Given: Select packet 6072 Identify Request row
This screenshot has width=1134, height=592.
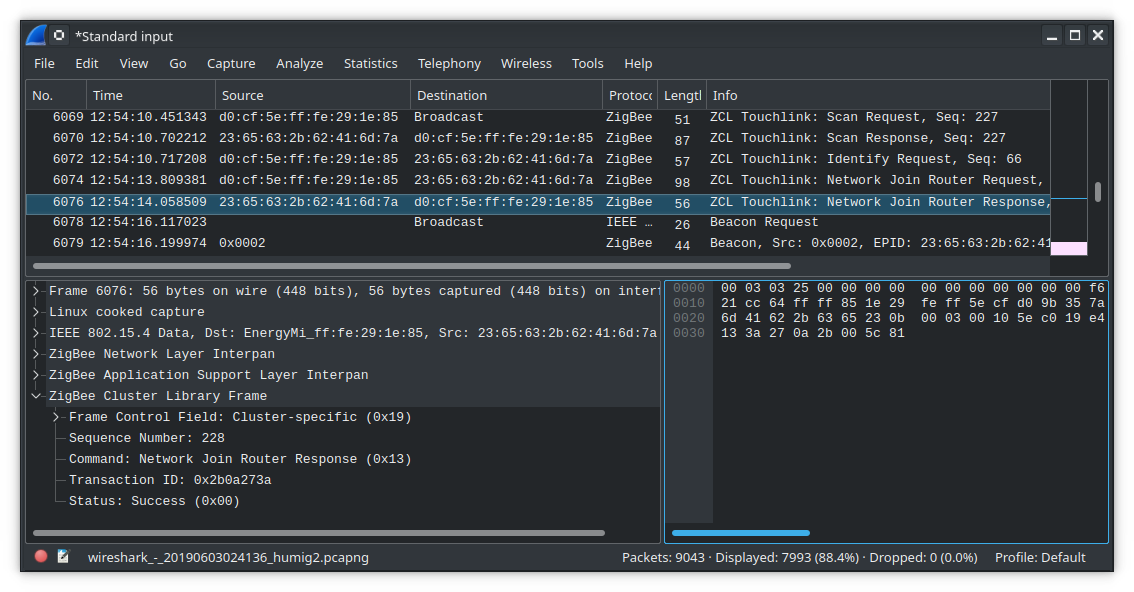Looking at the screenshot, I should pos(538,159).
